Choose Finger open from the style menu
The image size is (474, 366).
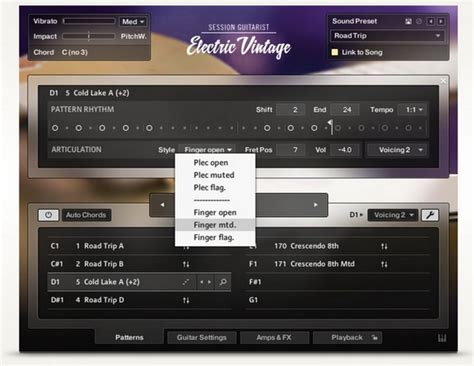tap(215, 213)
